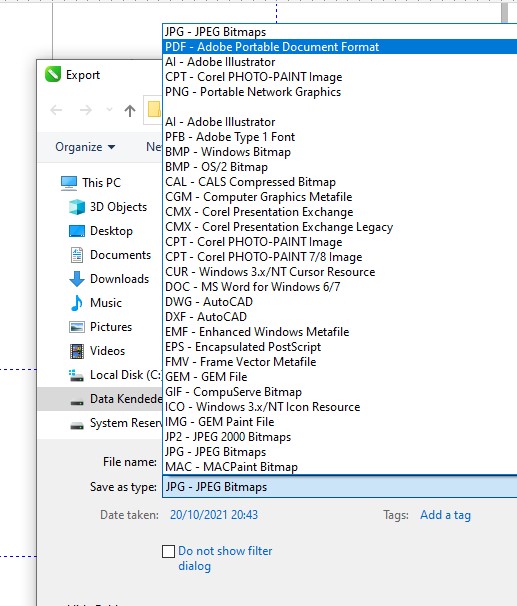Choose DXF - AutoCAD format

340,317
